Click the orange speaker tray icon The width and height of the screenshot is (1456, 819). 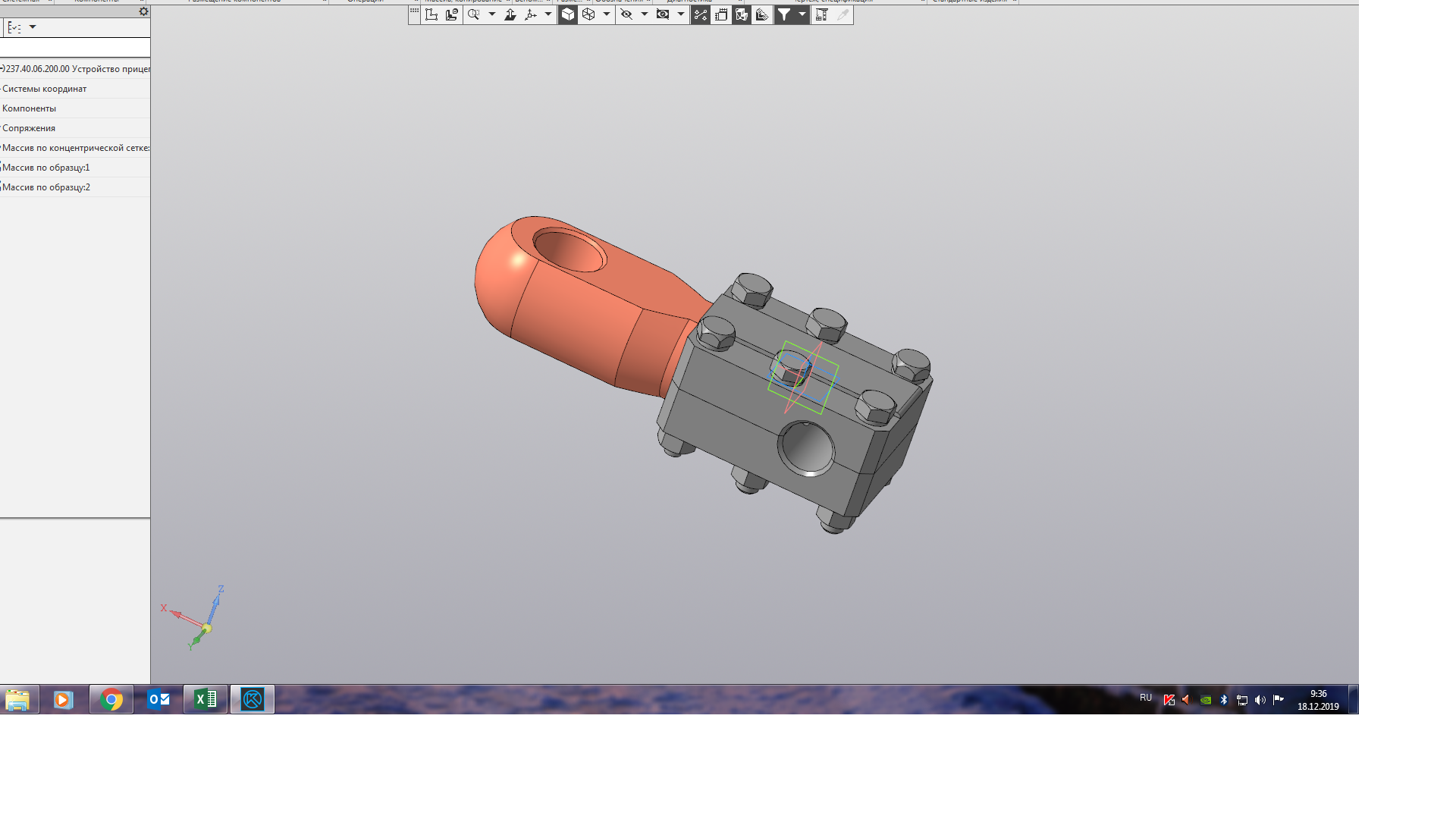[x=1186, y=700]
